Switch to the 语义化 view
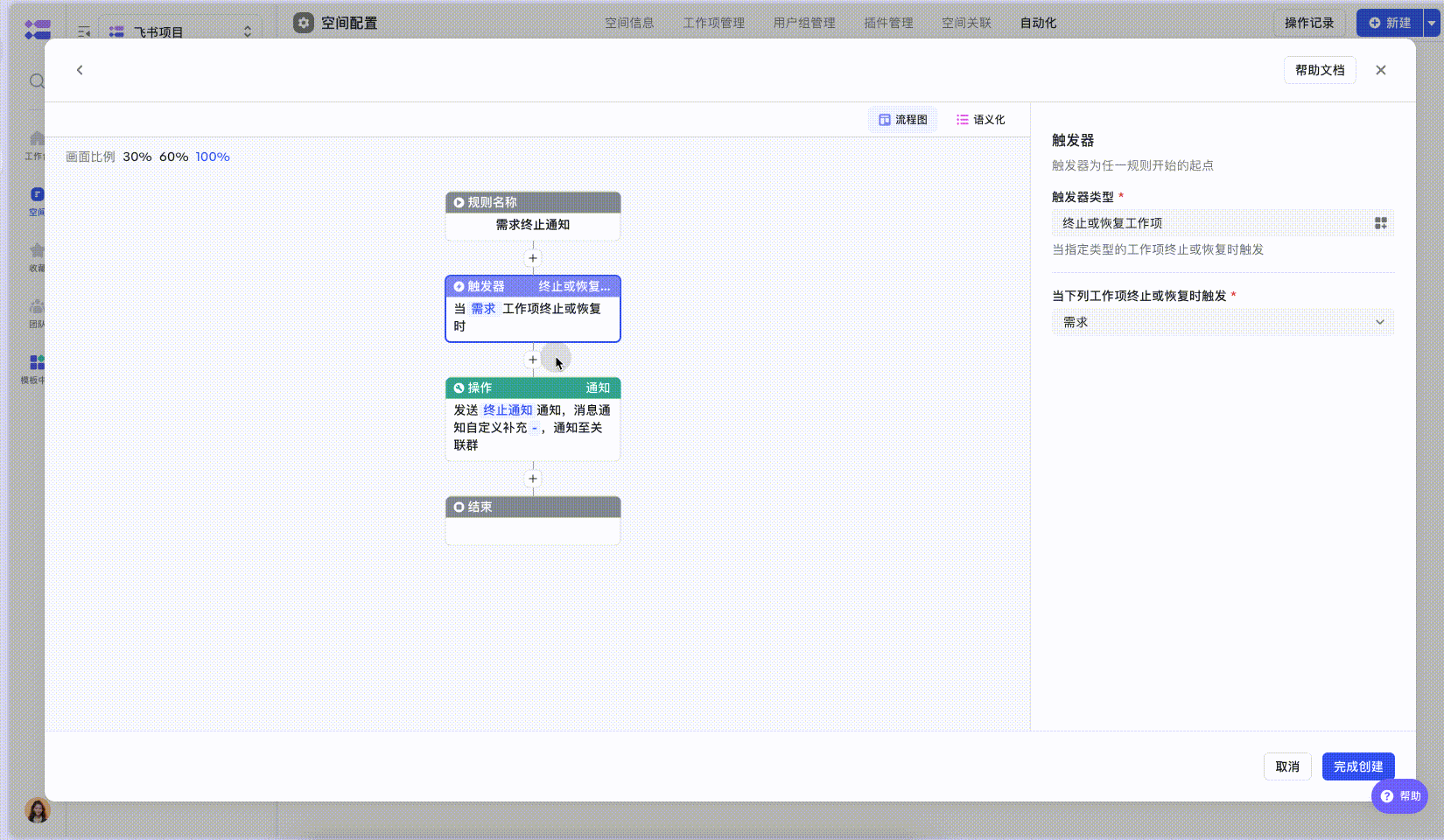 [x=980, y=120]
